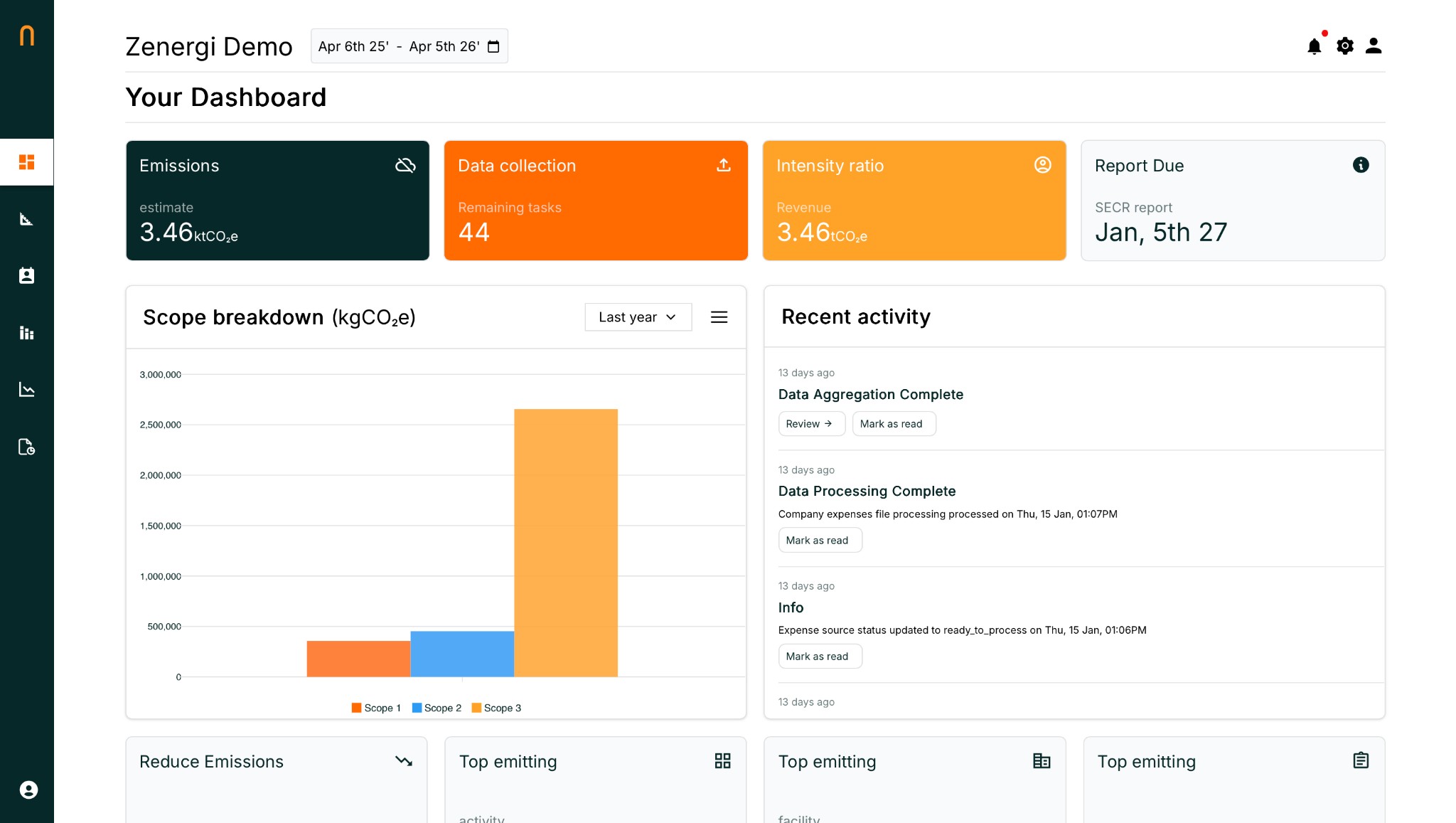Click Review on Data Aggregation Complete
Screen dimensions: 1456x823
811,423
